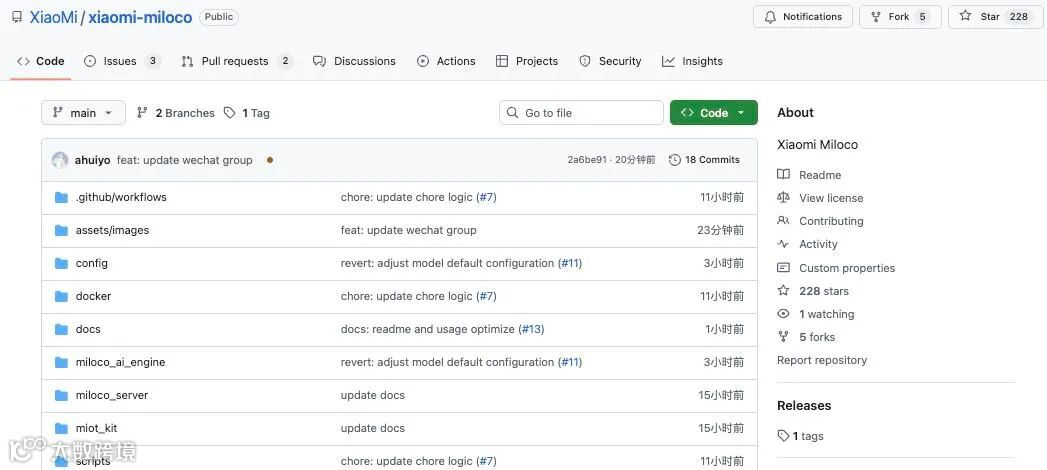Fork the repository

(x=900, y=17)
